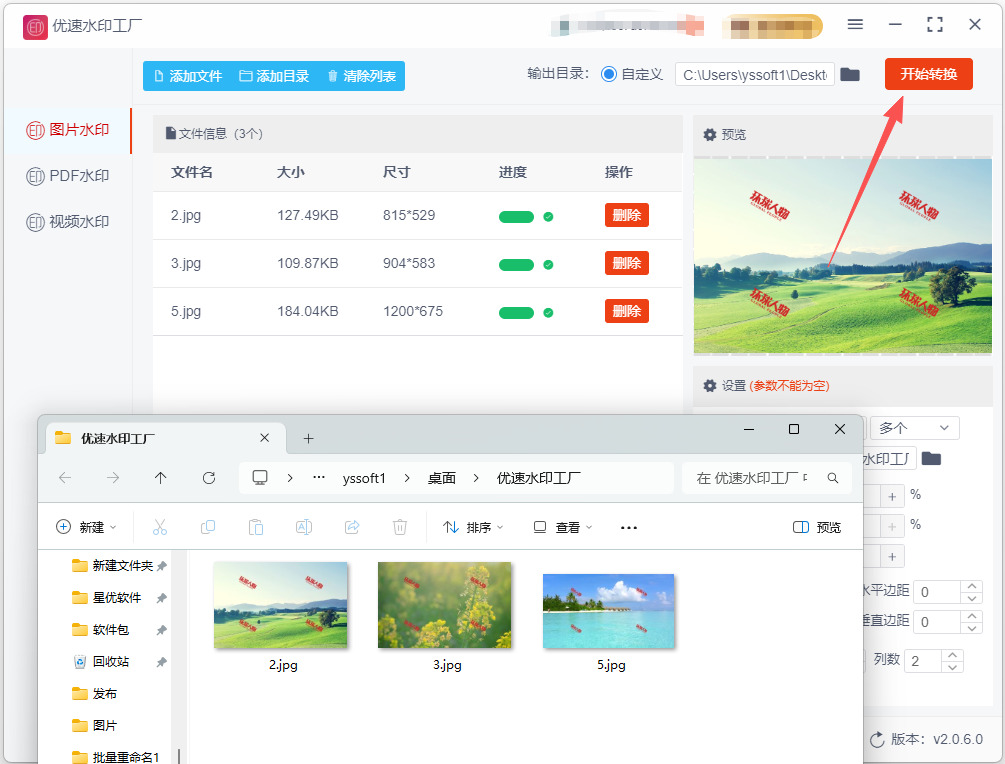Open the 排序 sort dropdown
Screen dimensions: 1005x764
point(473,527)
